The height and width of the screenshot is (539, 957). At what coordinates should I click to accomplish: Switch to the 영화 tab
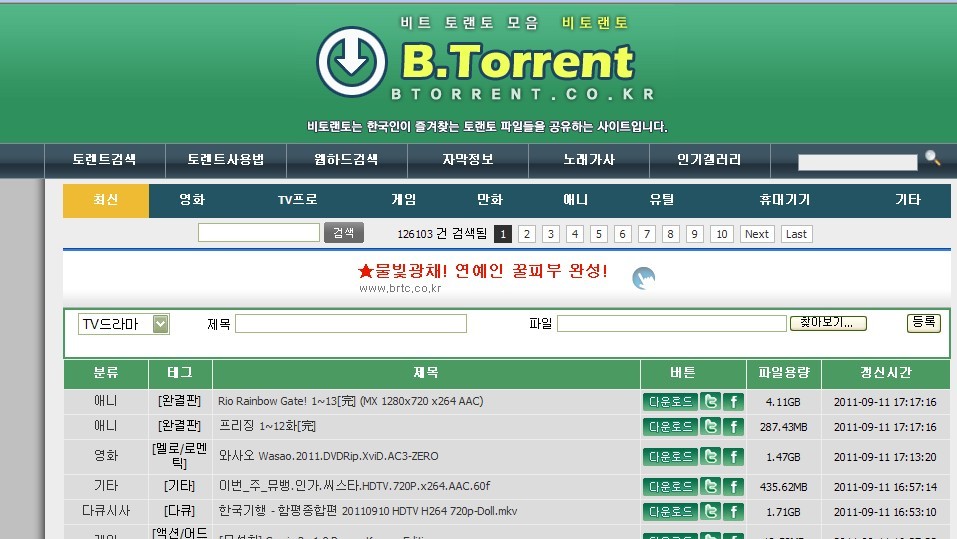pos(192,200)
